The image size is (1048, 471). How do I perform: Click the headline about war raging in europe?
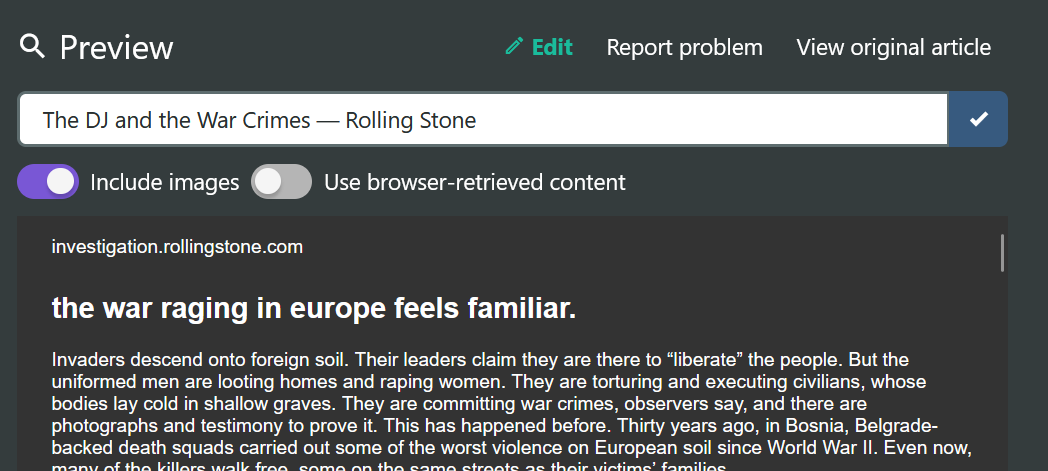tap(313, 309)
